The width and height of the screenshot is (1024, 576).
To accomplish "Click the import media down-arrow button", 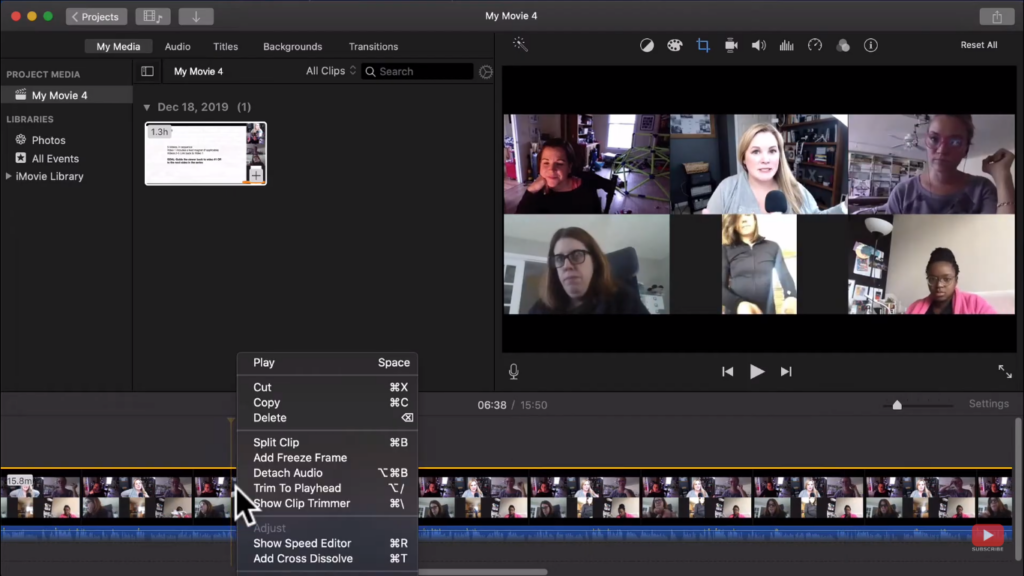I will (196, 16).
